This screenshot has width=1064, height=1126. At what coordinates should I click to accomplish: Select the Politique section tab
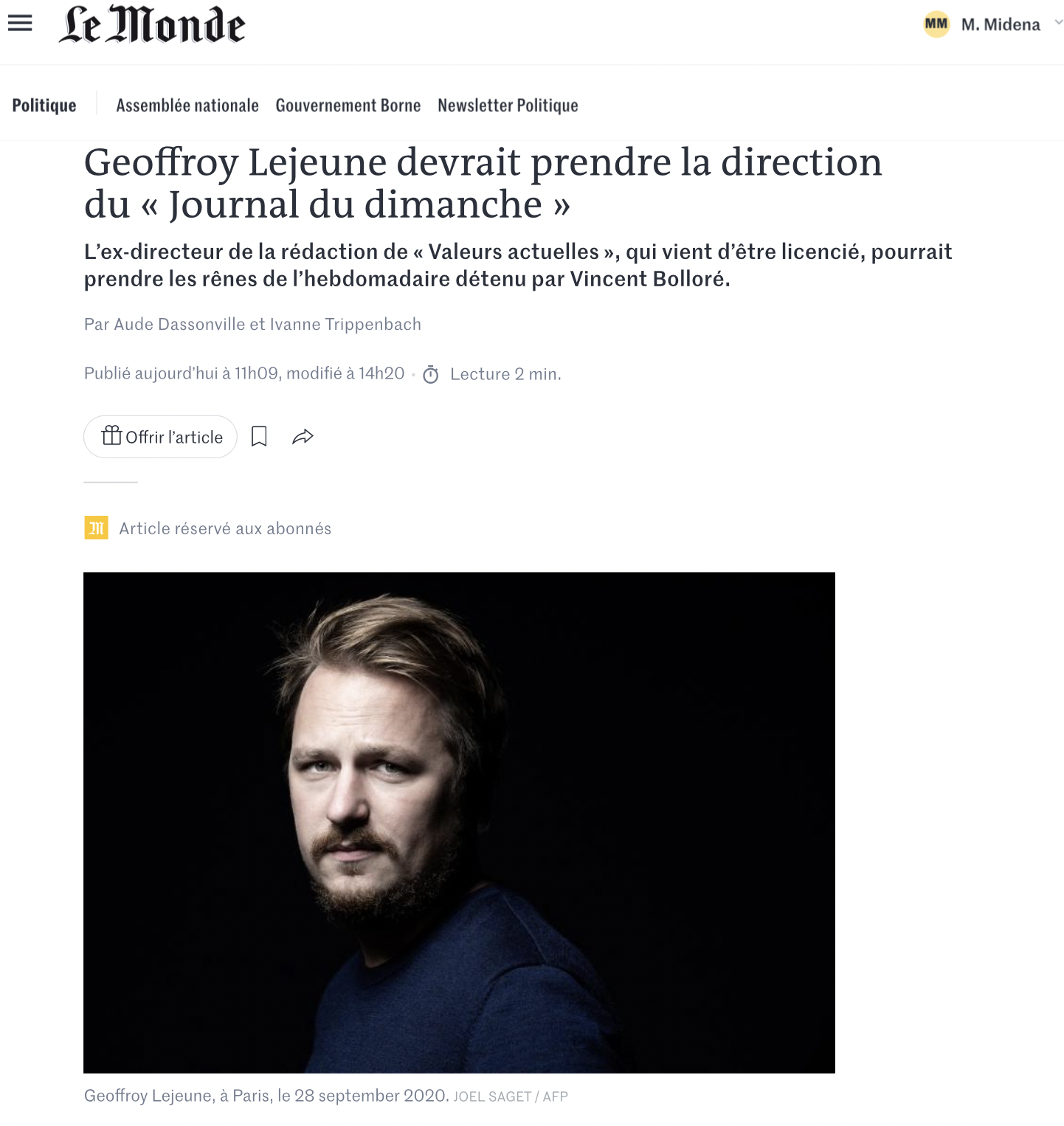click(44, 106)
